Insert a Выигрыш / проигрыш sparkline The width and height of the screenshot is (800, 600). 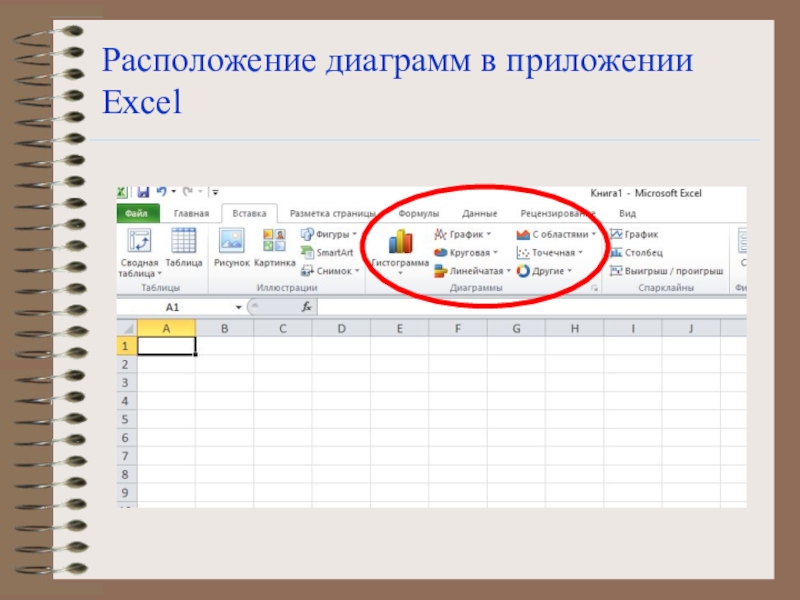(667, 271)
